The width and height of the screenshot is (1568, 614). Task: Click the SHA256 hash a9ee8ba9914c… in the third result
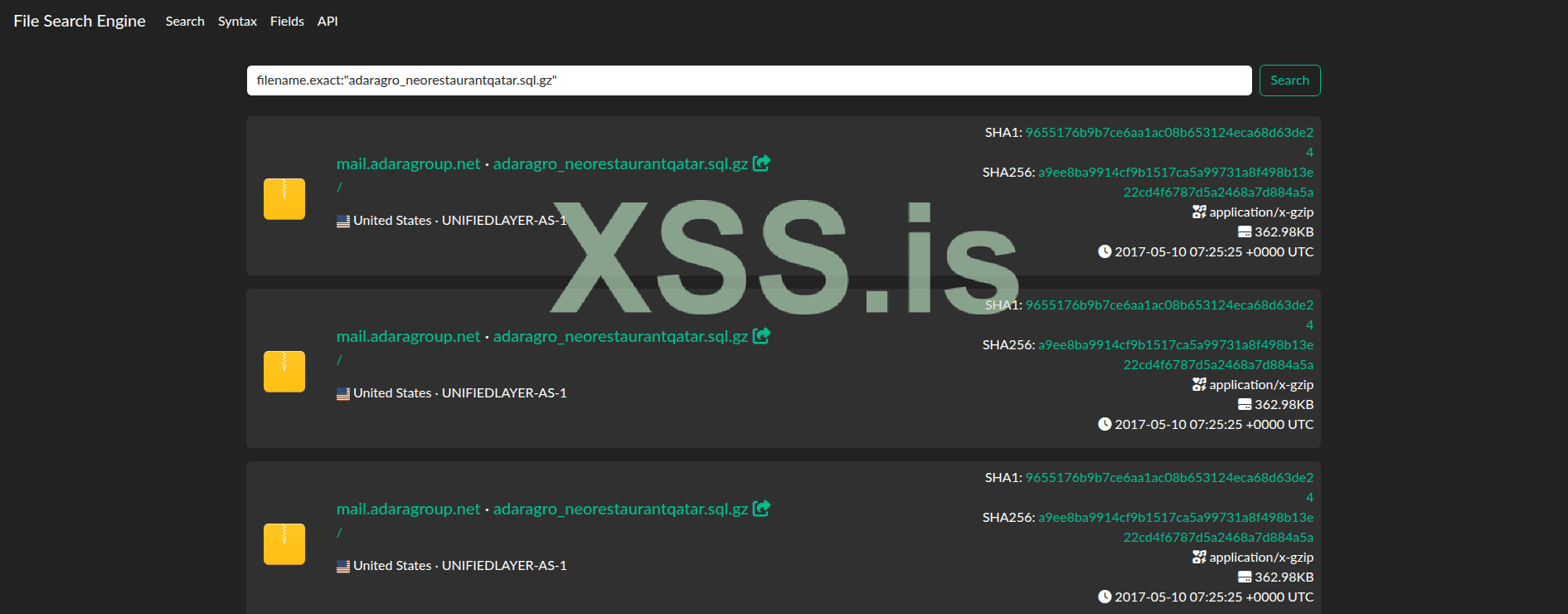[x=1176, y=518]
